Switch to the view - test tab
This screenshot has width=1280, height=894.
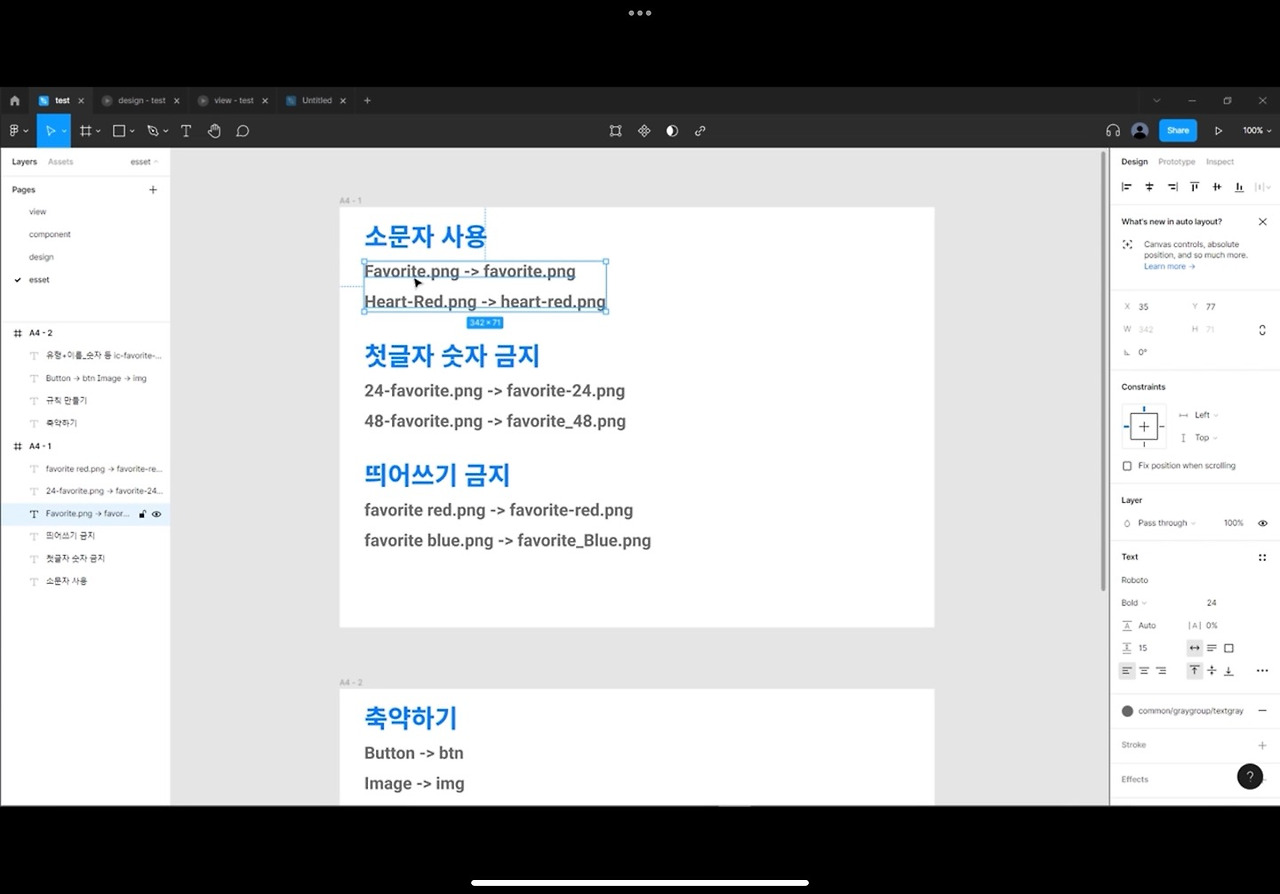[233, 101]
